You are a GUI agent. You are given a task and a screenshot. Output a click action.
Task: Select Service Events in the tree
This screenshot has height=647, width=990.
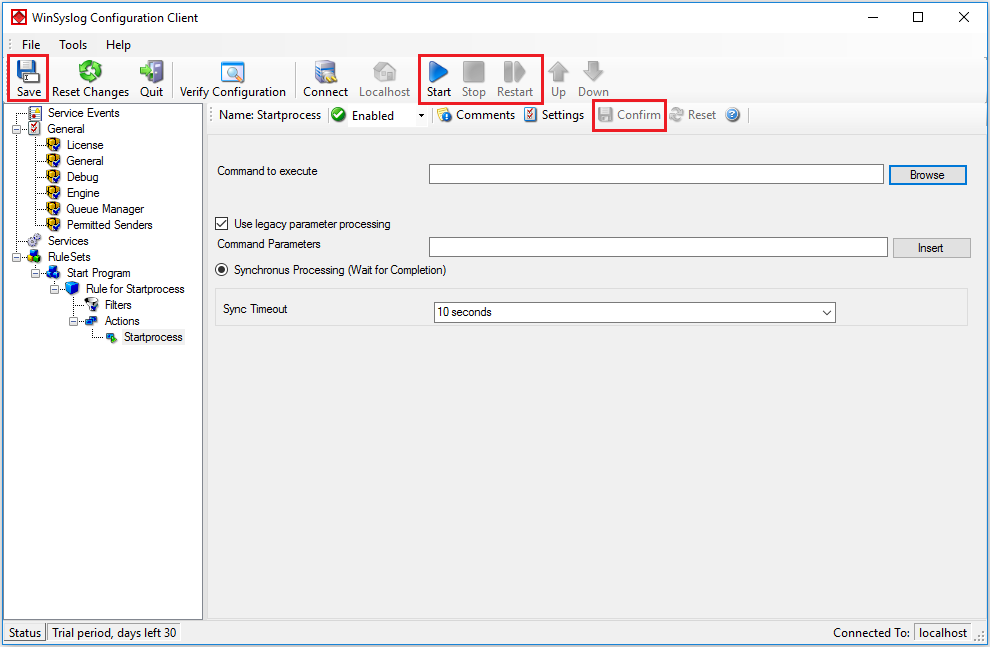(83, 113)
